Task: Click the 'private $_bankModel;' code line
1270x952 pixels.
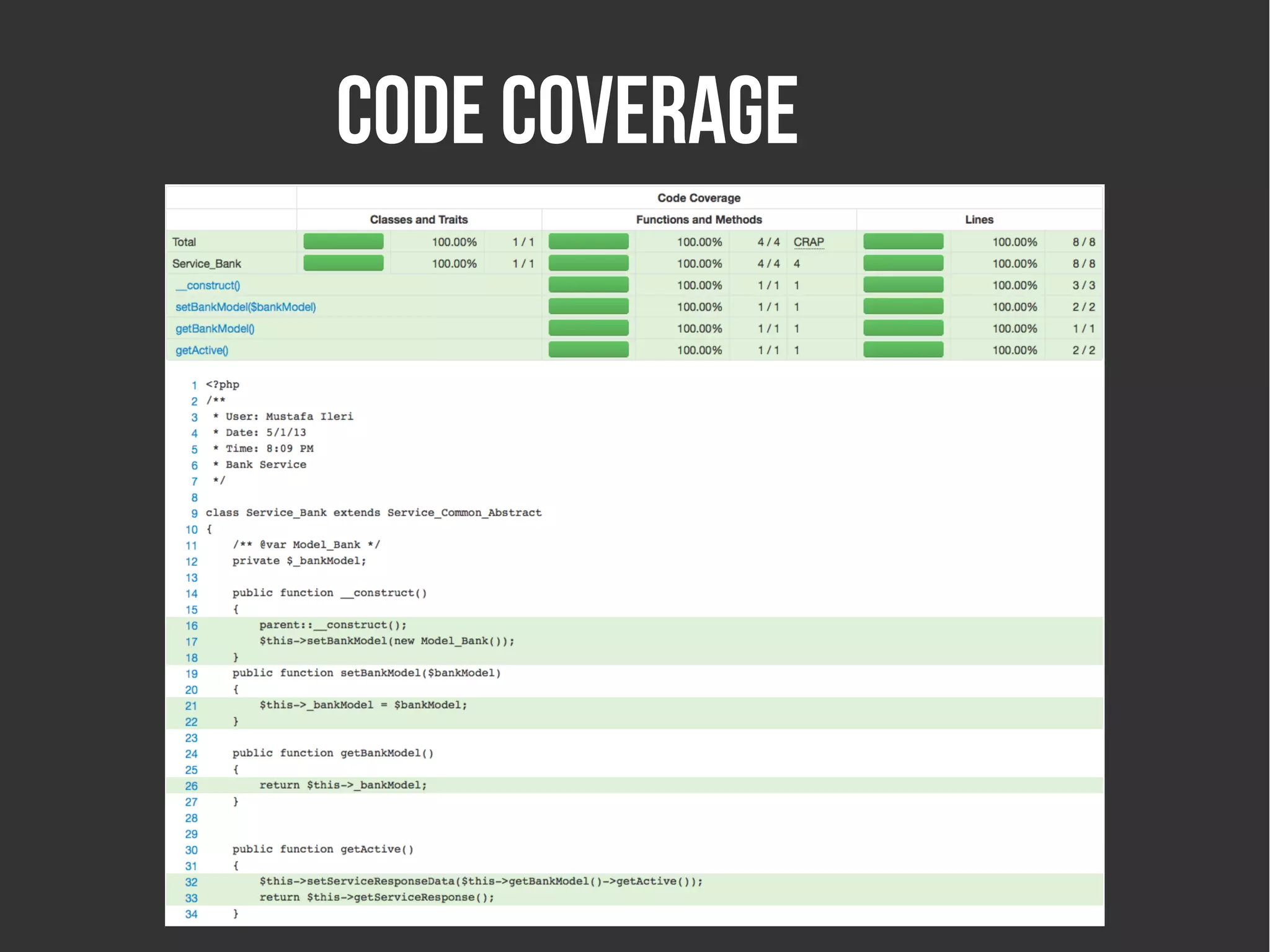Action: click(x=300, y=561)
